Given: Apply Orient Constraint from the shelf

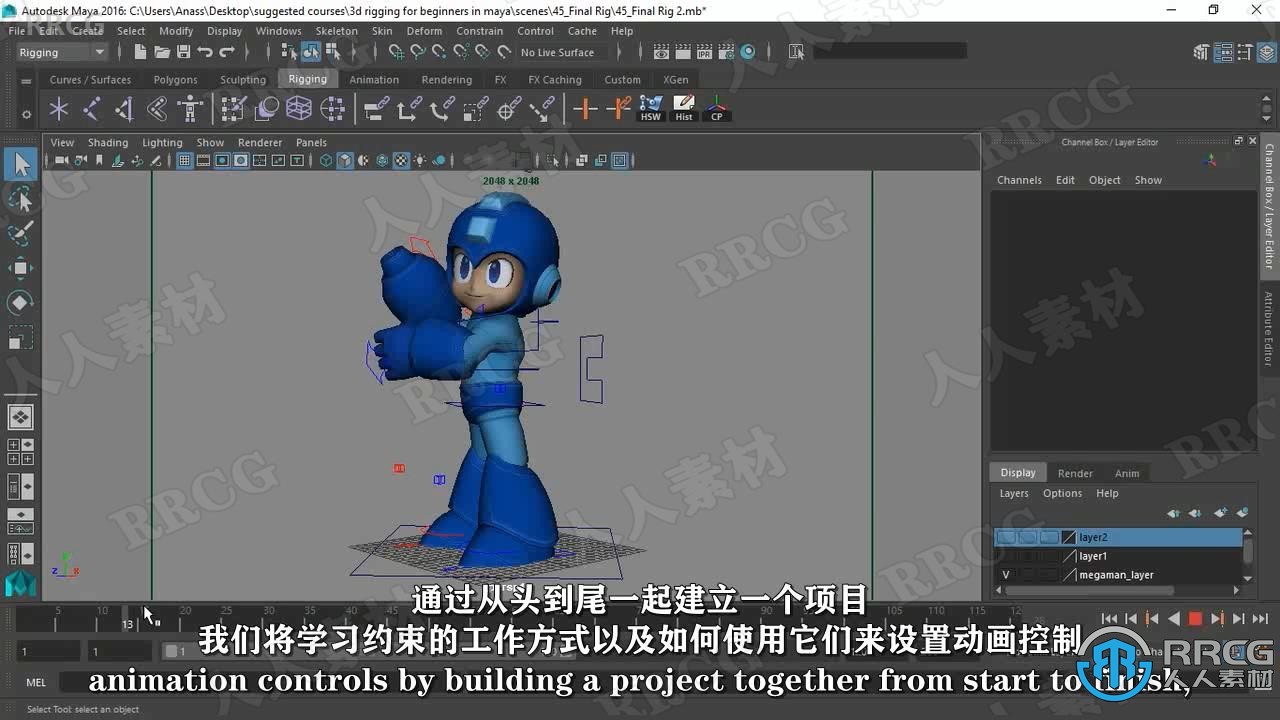Looking at the screenshot, I should [442, 108].
